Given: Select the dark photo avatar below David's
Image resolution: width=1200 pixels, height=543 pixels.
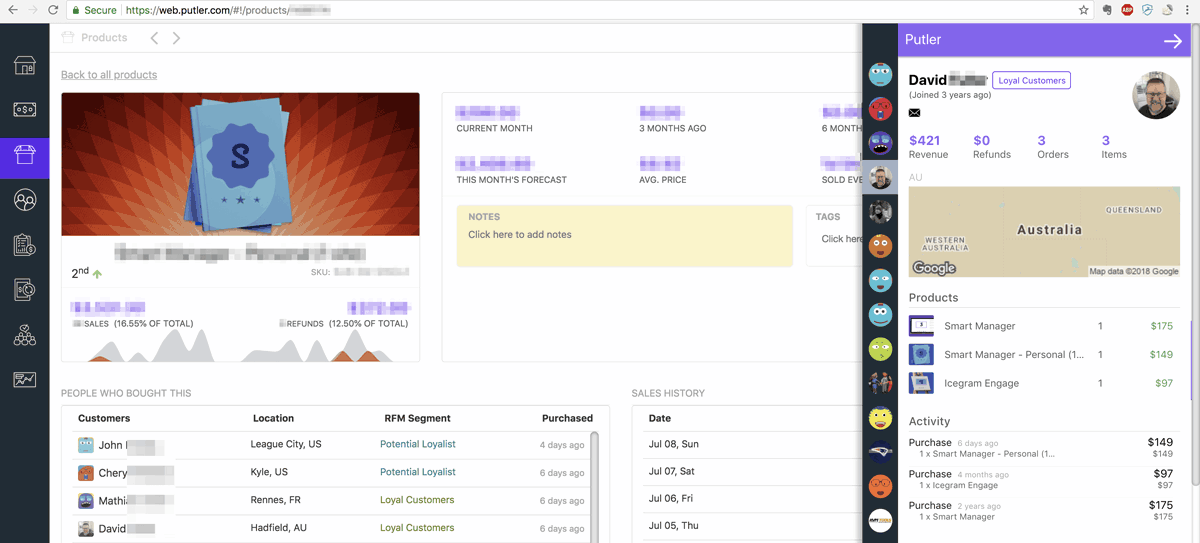Looking at the screenshot, I should point(880,211).
